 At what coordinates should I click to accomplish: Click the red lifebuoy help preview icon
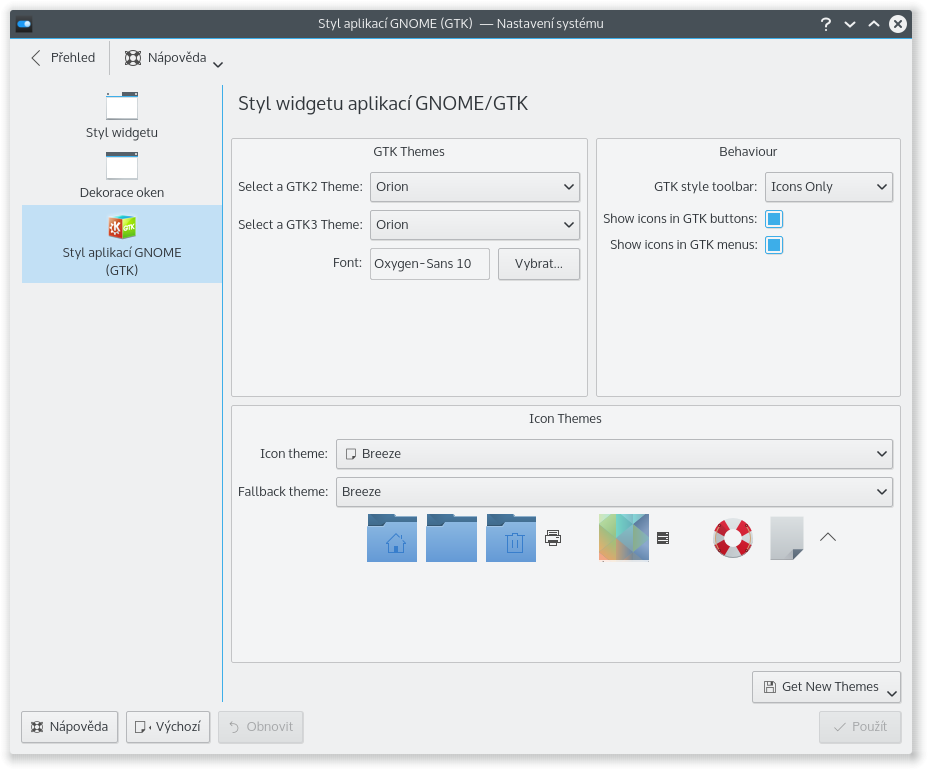tap(733, 538)
